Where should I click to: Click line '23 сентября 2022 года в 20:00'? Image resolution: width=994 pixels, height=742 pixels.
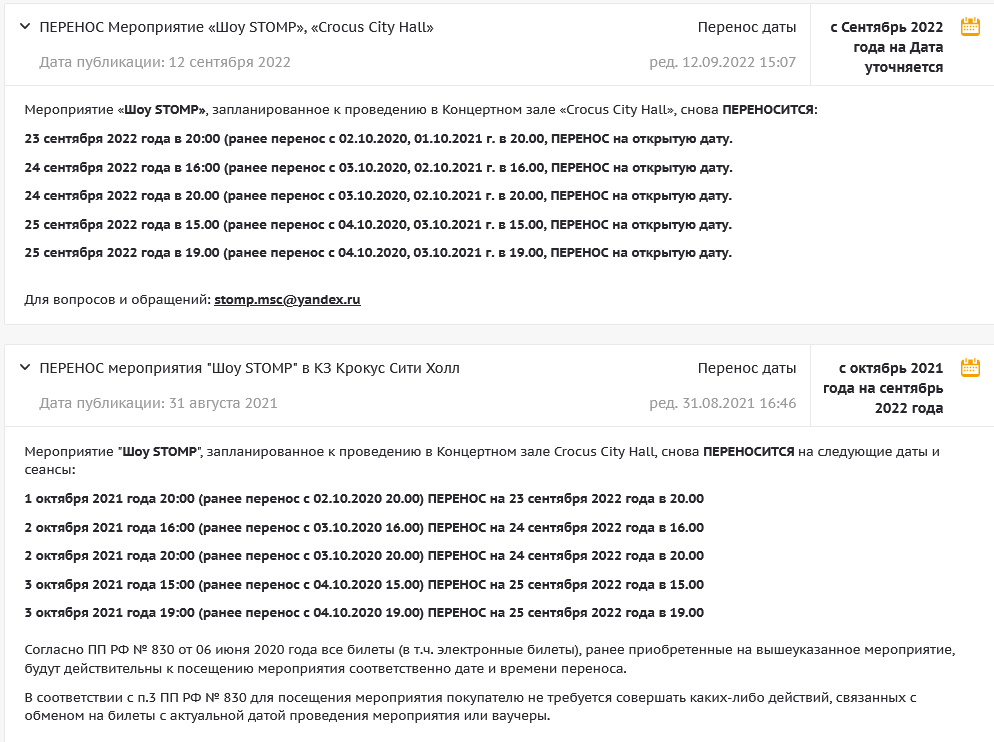(x=378, y=138)
